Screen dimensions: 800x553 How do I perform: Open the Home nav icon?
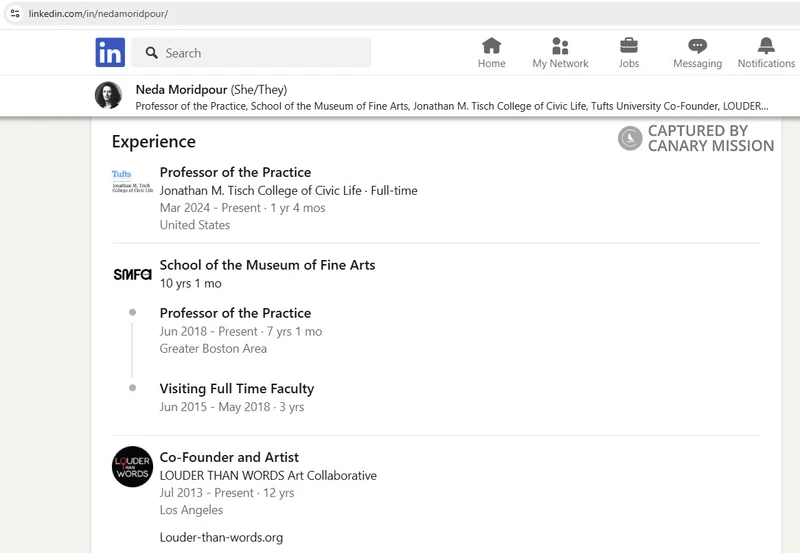click(x=491, y=46)
